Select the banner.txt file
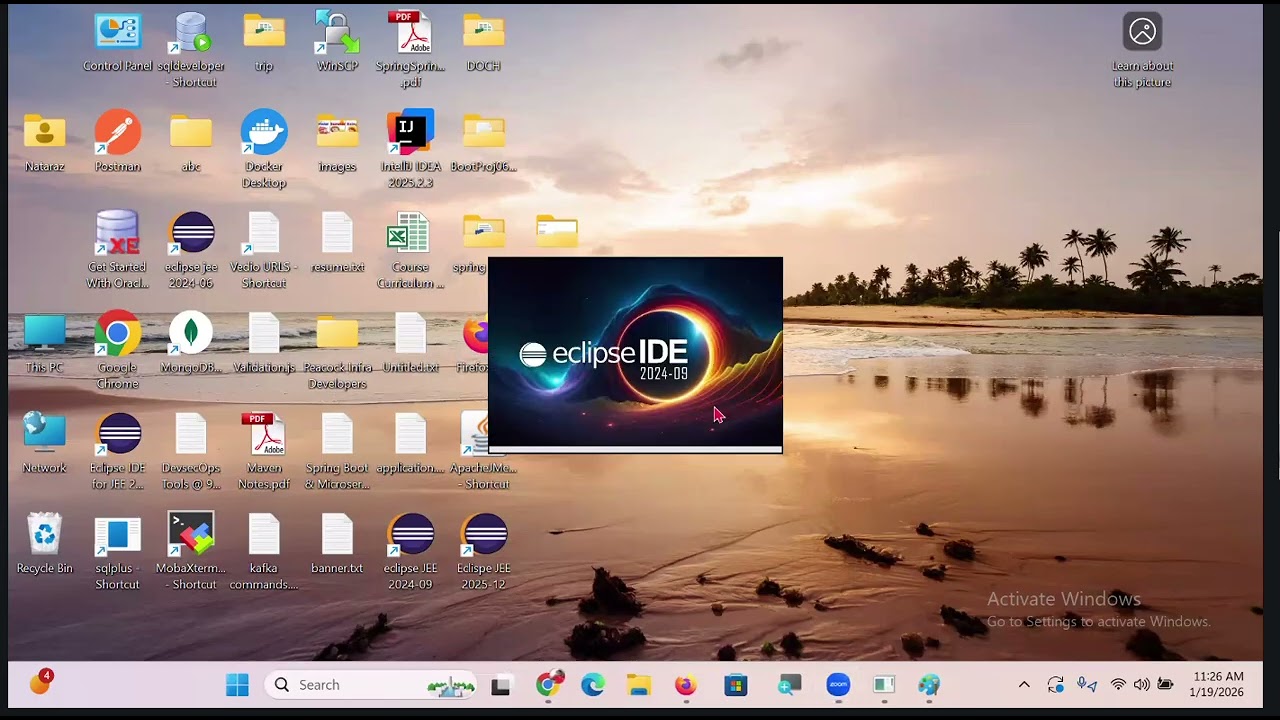The width and height of the screenshot is (1280, 720). point(337,543)
